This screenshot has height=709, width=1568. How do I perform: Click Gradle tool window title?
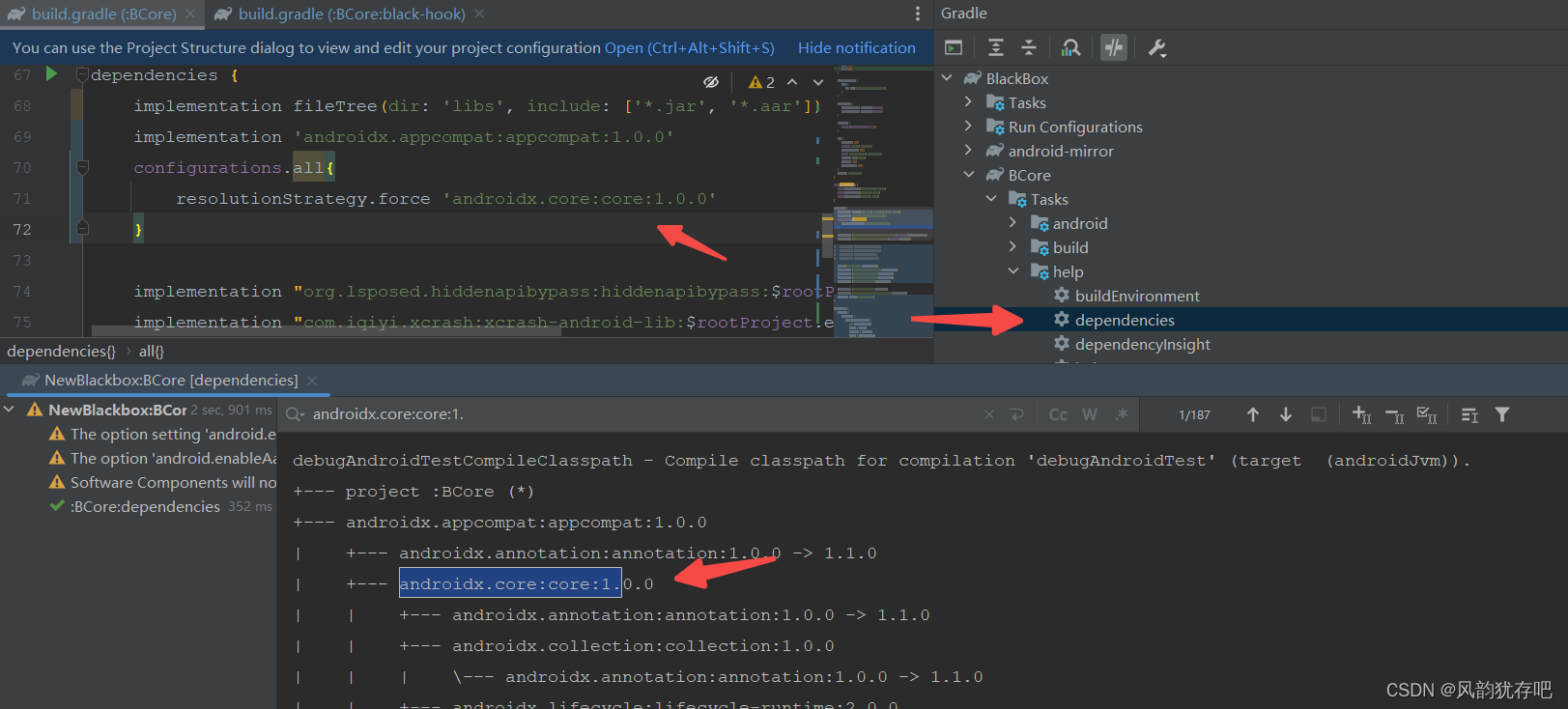(x=964, y=14)
